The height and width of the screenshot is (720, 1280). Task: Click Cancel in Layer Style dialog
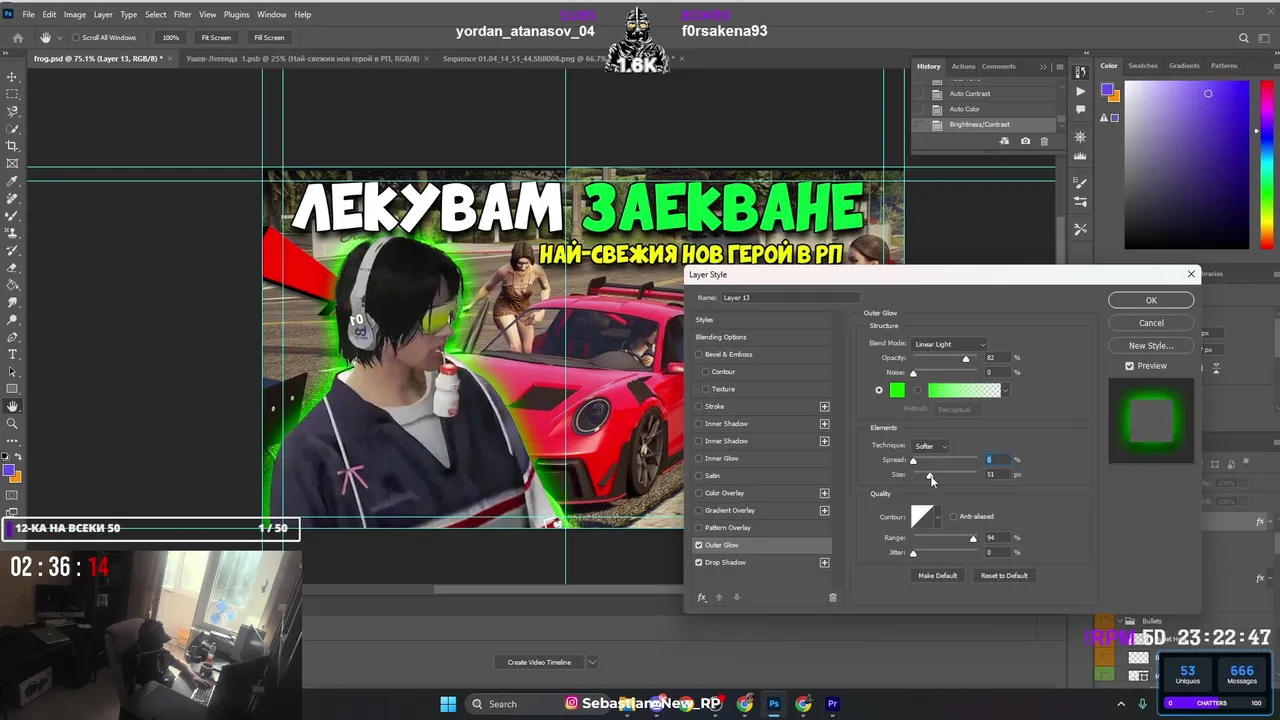pyautogui.click(x=1151, y=323)
